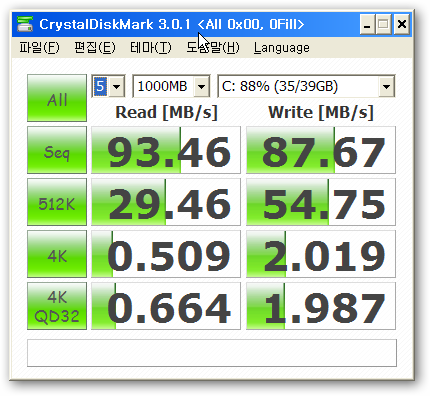Select the 512K read result 29.46
Image resolution: width=430 pixels, height=396 pixels.
click(x=166, y=202)
